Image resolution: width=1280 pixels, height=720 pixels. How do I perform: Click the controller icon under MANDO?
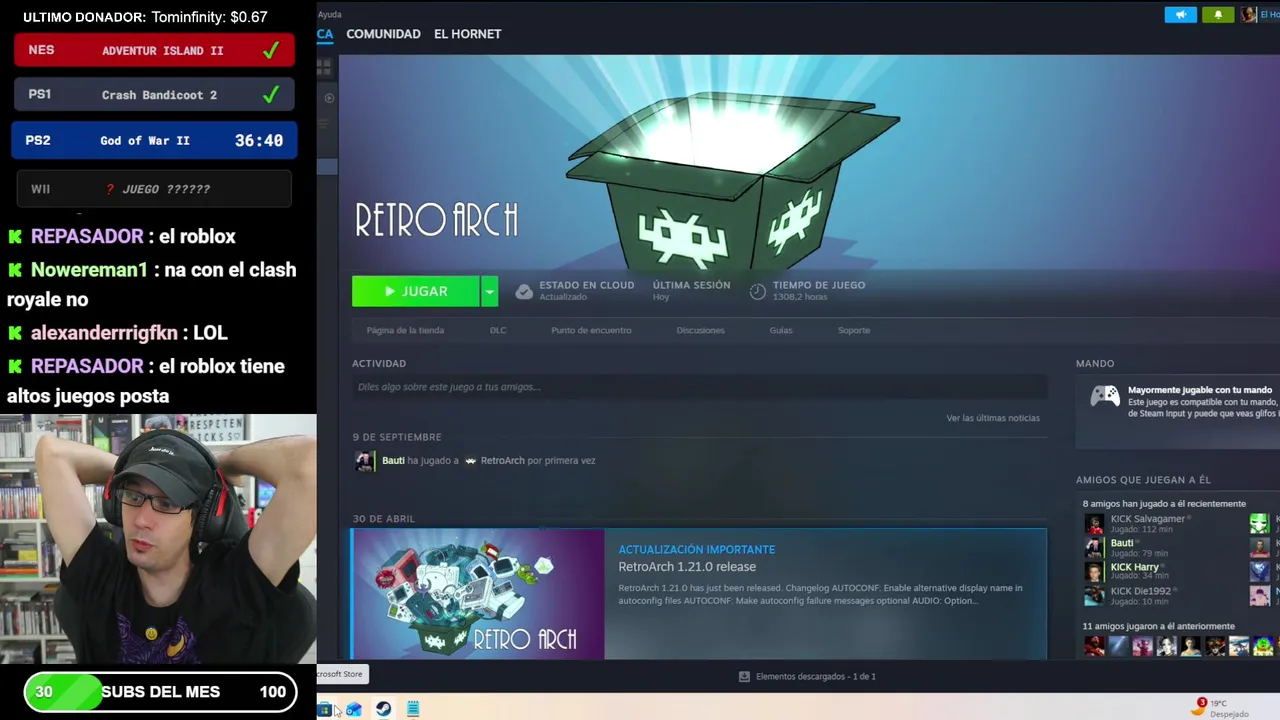[1105, 396]
